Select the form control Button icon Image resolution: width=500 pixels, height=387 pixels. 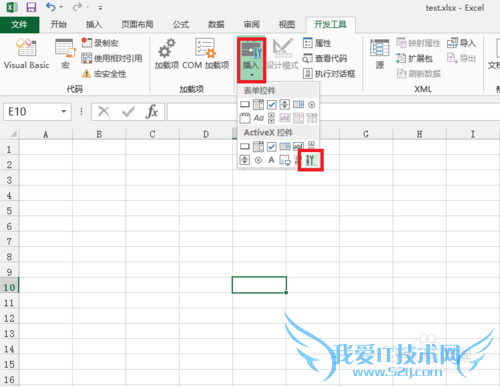[245, 105]
